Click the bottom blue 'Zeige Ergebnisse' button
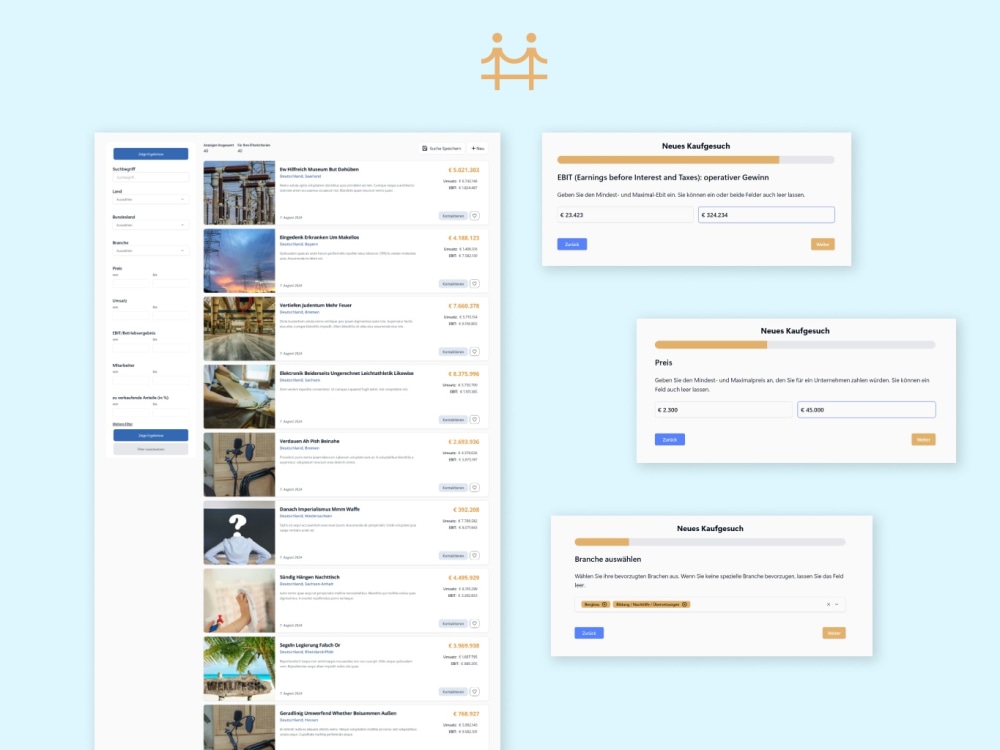The height and width of the screenshot is (750, 1000). tap(151, 436)
